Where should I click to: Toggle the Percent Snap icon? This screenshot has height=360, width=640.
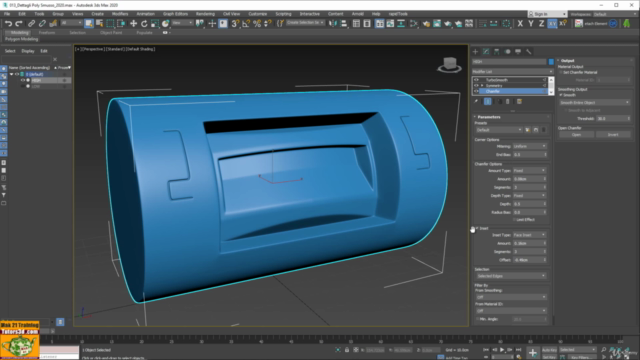coord(257,24)
